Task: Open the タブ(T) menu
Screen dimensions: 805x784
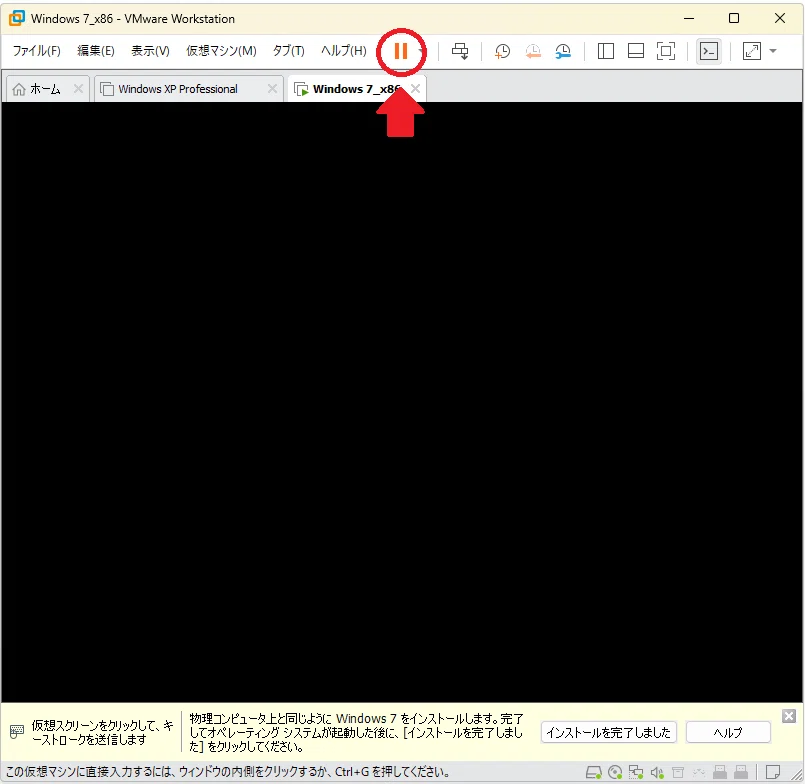Action: (288, 50)
